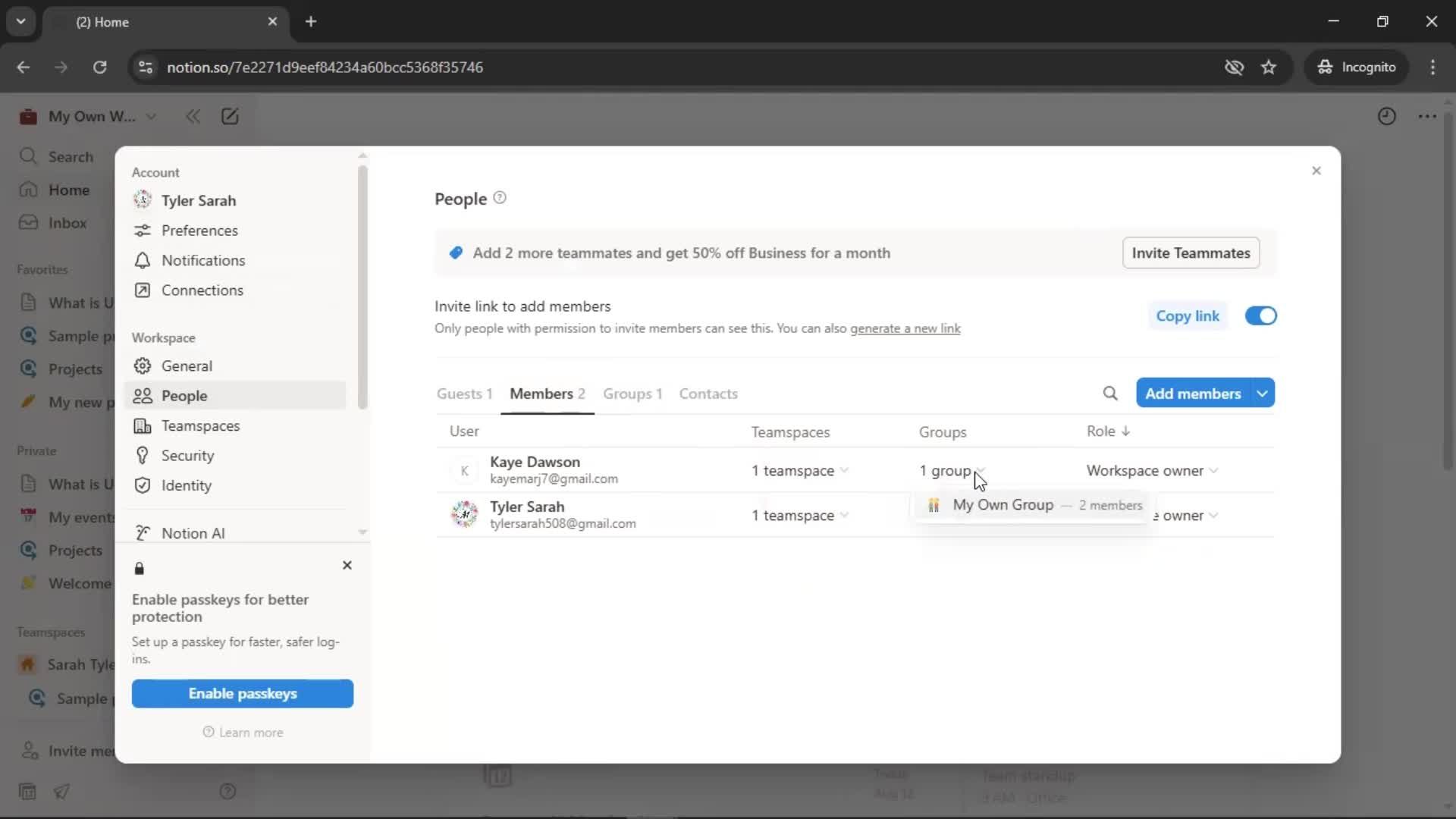Open Notifications settings
1456x819 pixels.
[237, 260]
